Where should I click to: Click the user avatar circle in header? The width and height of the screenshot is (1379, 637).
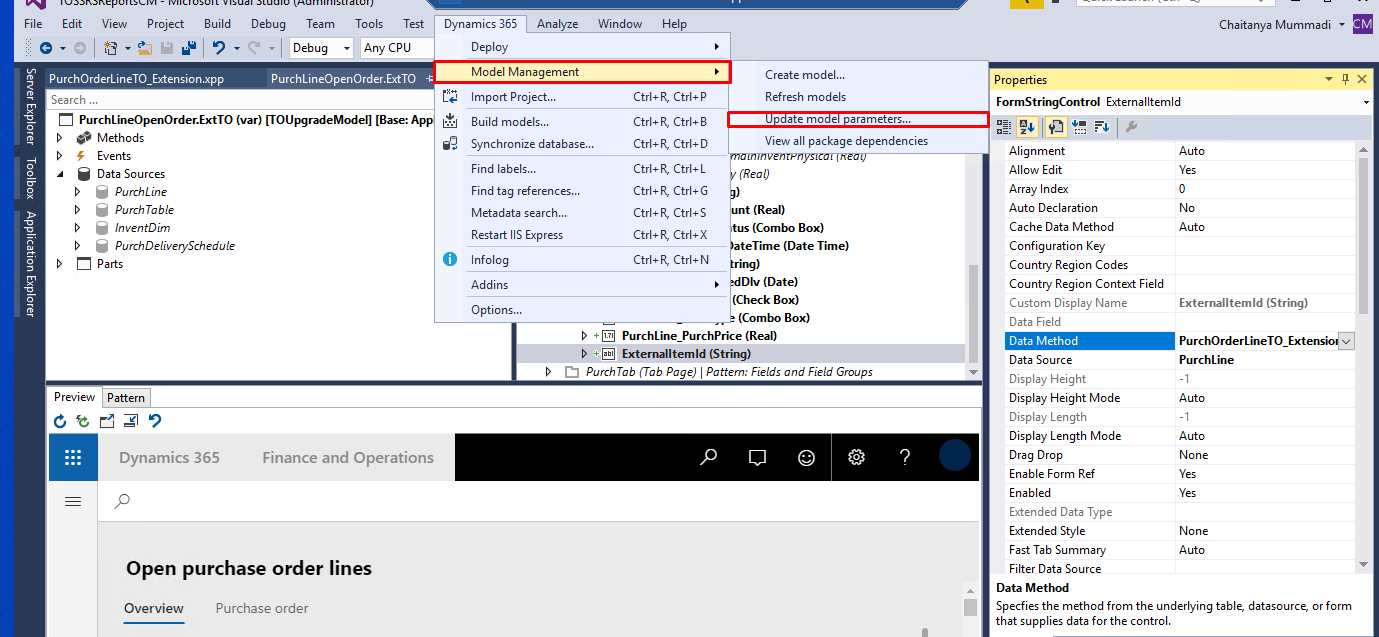pos(955,457)
